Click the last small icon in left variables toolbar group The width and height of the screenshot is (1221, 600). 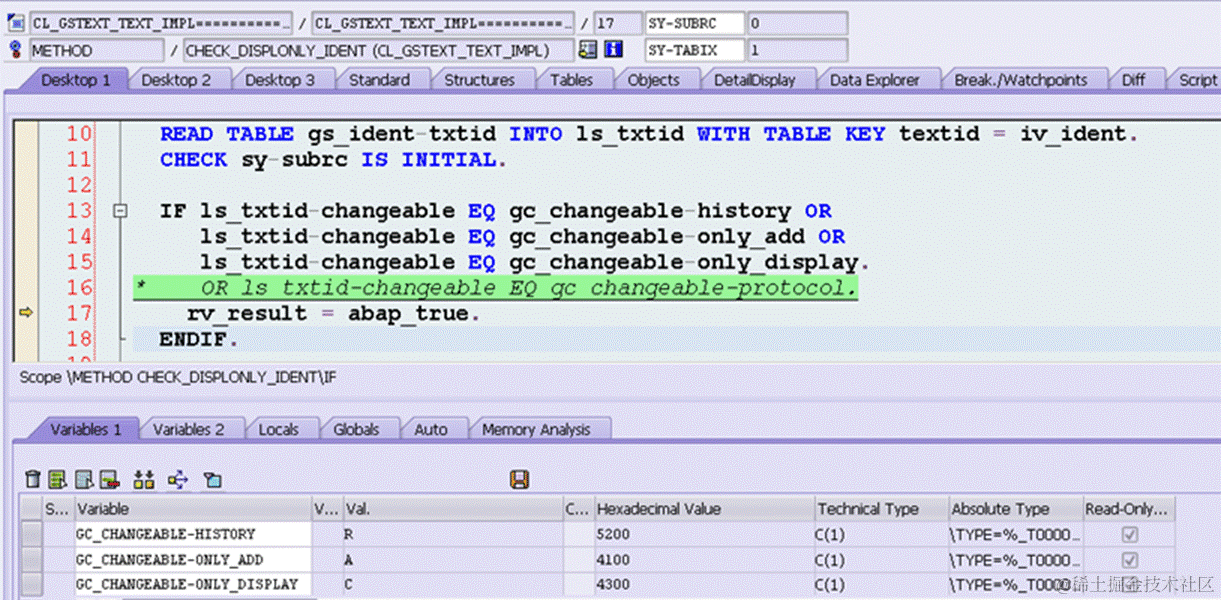(x=212, y=480)
